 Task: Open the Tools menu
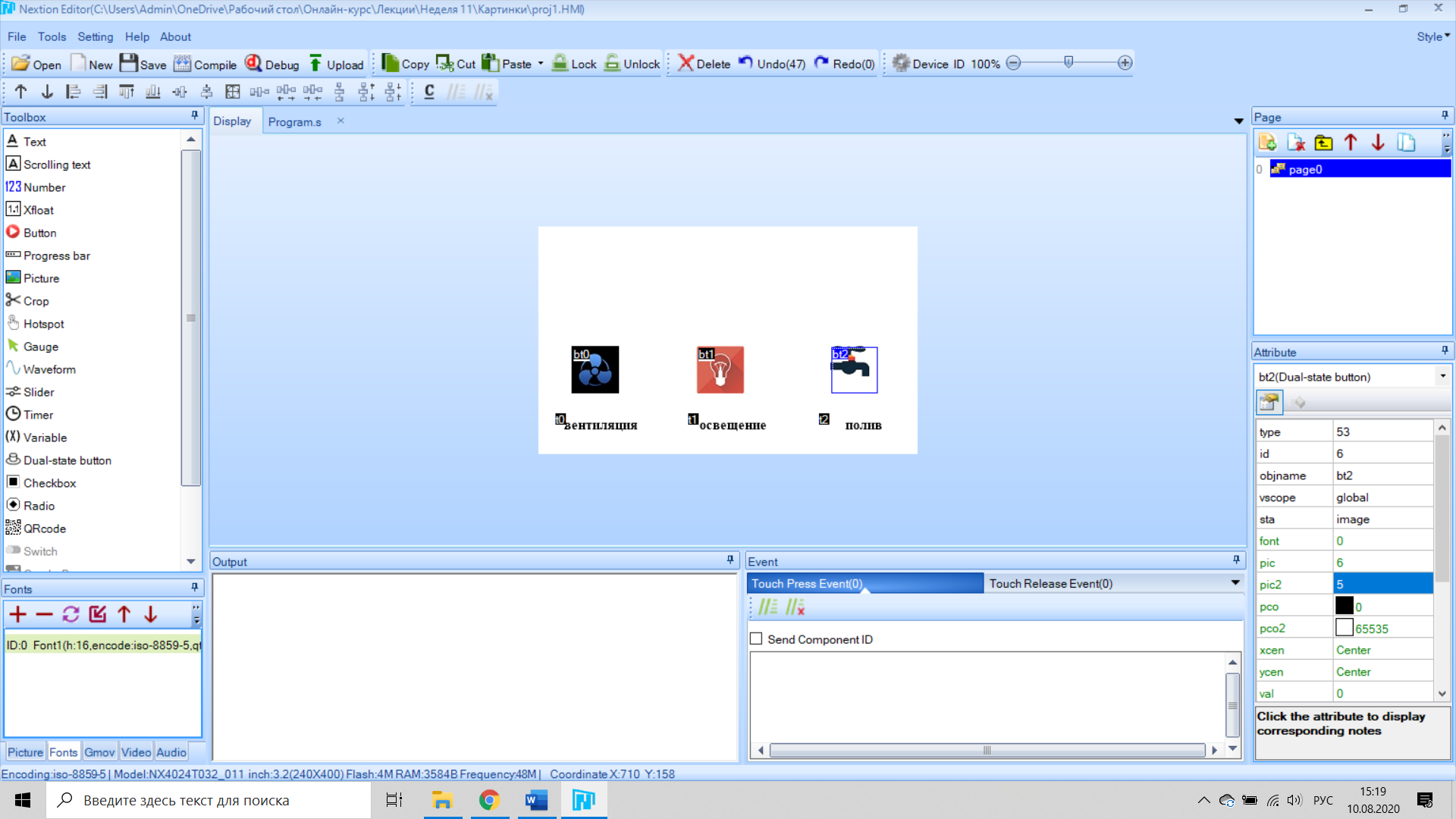click(x=52, y=36)
